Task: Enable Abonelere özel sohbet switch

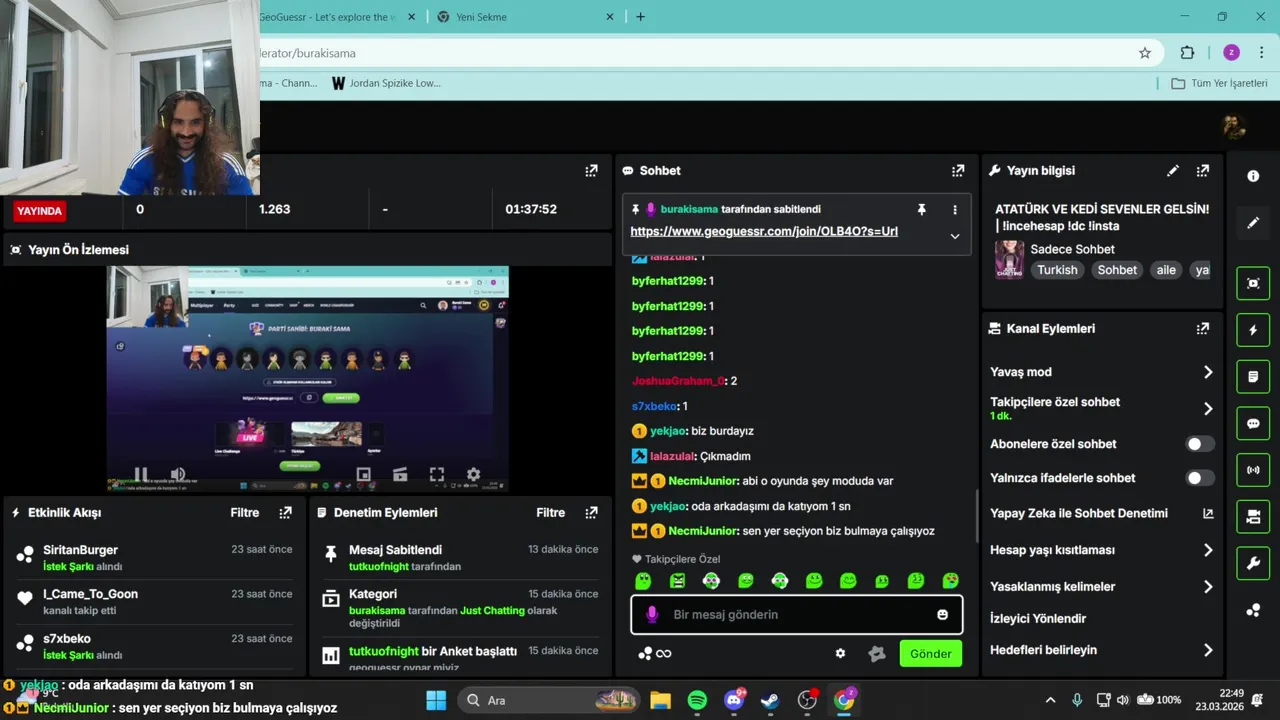Action: point(1200,444)
